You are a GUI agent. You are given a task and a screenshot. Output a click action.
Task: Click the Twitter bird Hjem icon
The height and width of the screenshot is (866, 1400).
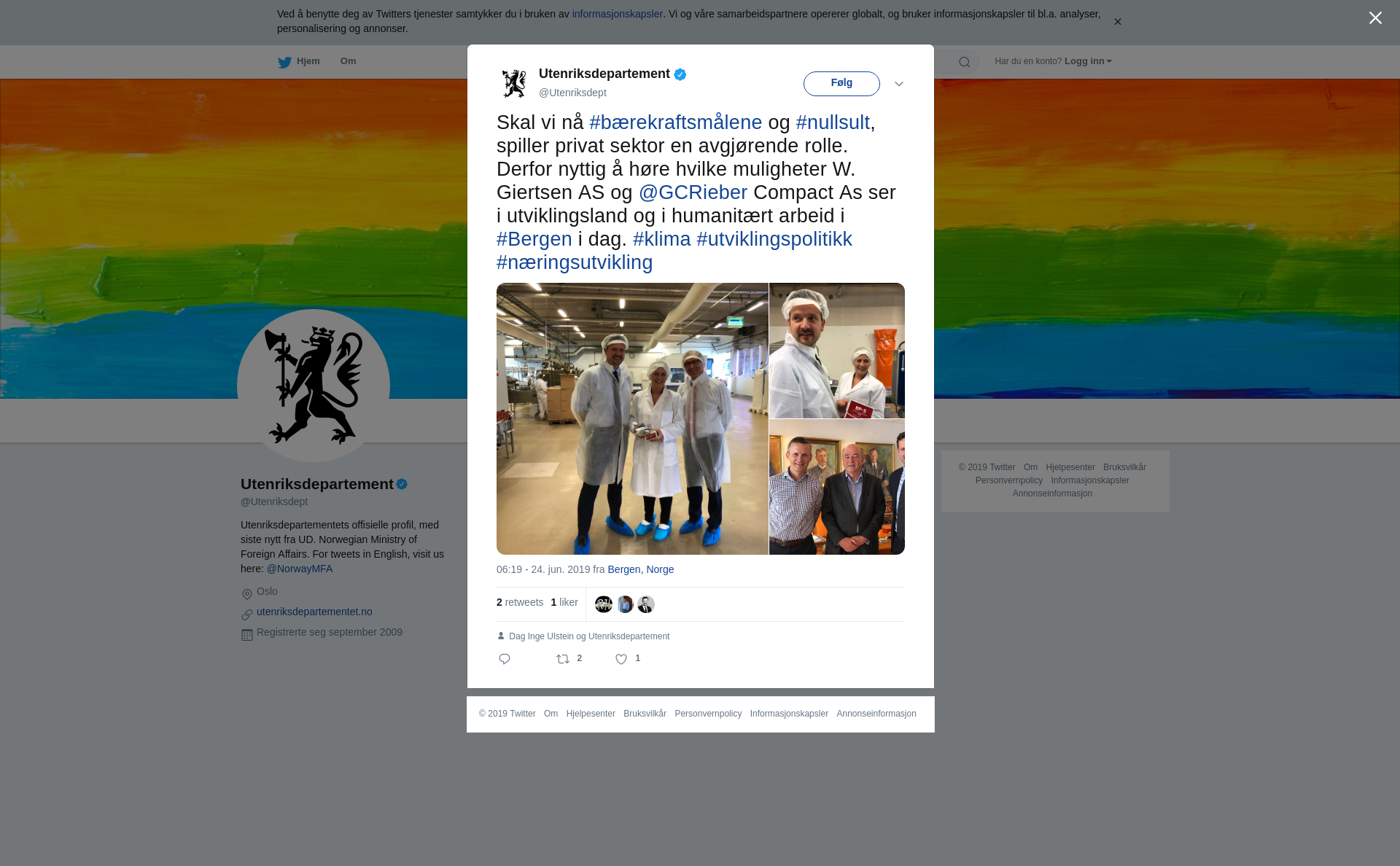[x=284, y=62]
